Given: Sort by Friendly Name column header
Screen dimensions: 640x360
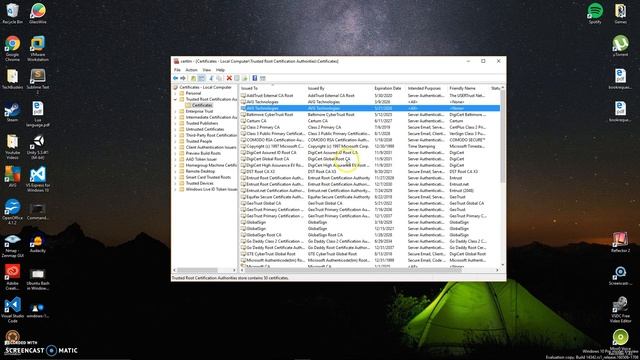Looking at the screenshot, I should (x=469, y=88).
